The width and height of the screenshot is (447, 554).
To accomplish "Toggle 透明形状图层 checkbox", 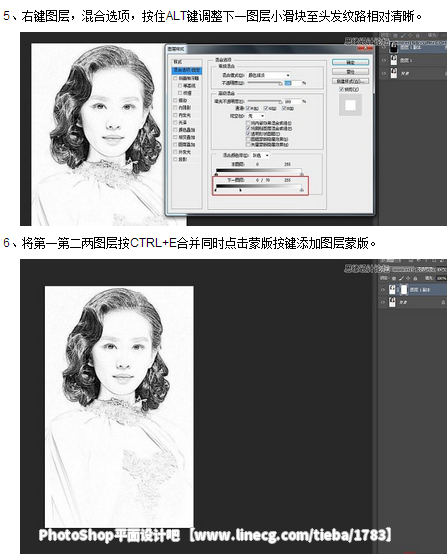I will click(x=248, y=134).
